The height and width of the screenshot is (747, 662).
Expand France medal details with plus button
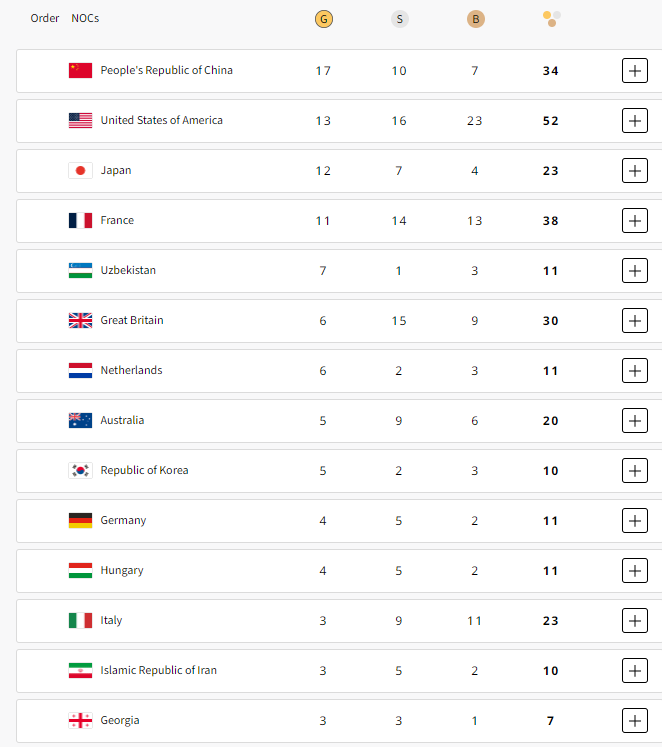(x=634, y=221)
